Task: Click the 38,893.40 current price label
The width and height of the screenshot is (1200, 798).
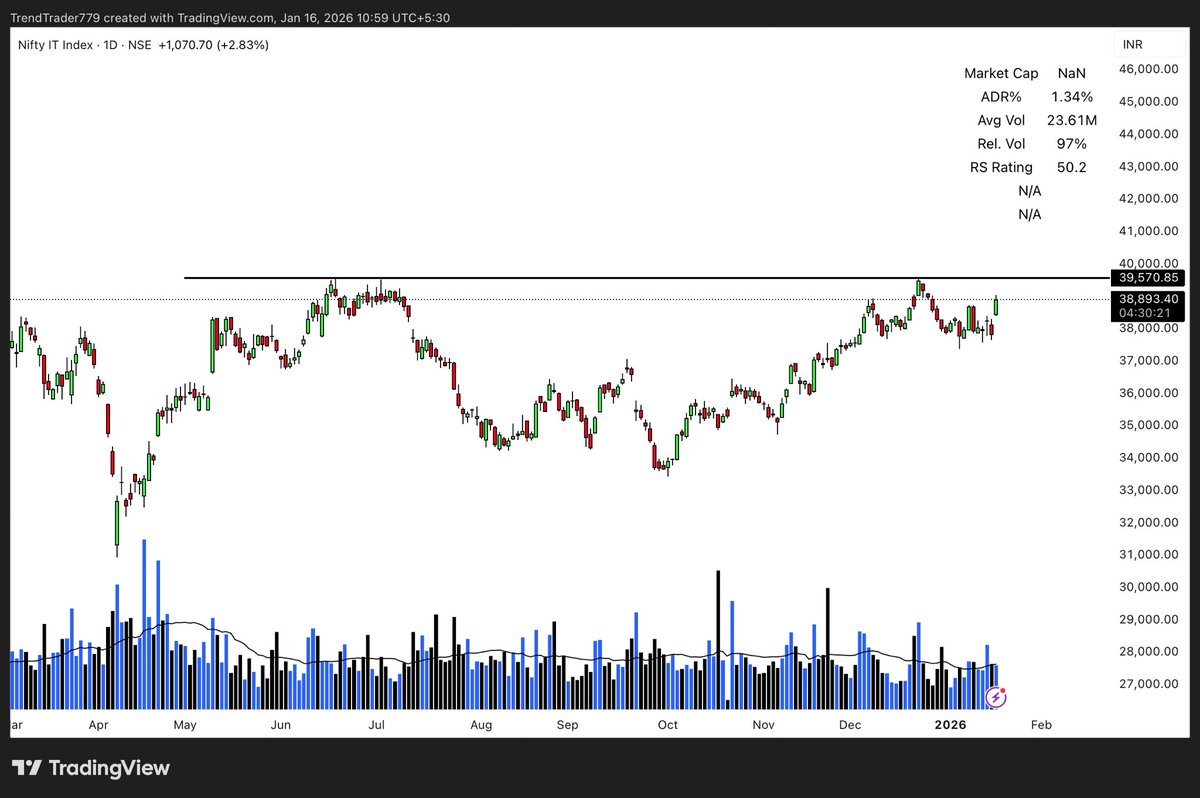Action: [x=1148, y=299]
